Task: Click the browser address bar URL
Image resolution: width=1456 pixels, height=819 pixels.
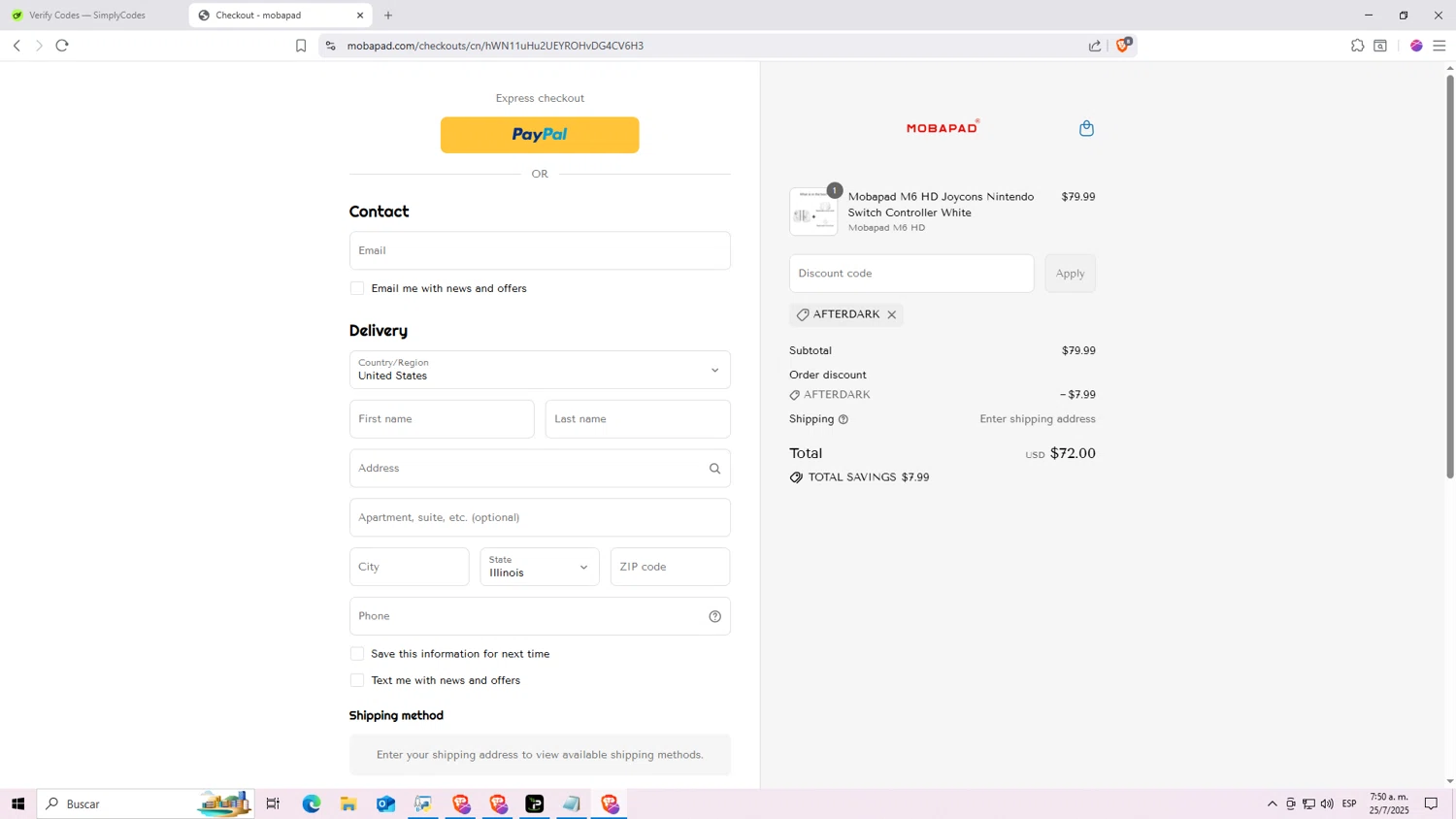Action: click(x=495, y=46)
